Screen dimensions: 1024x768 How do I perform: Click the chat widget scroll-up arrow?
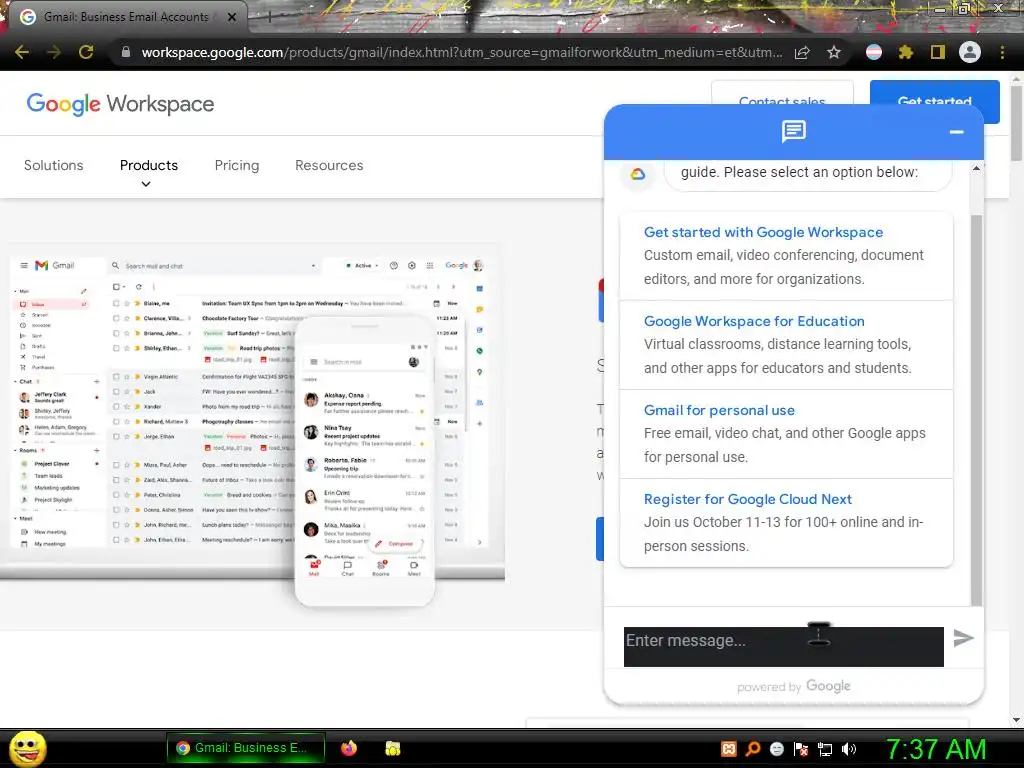976,168
